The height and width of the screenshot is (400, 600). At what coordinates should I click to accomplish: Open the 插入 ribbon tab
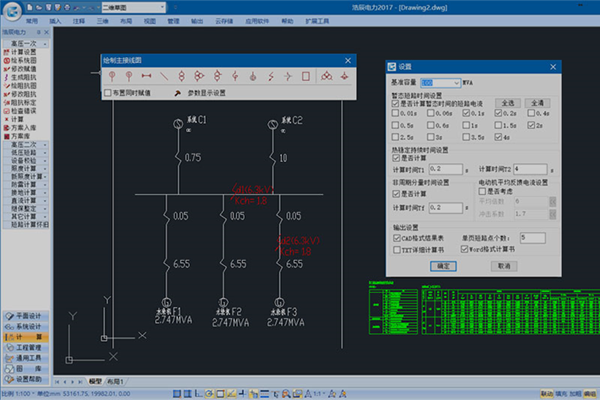[x=55, y=21]
